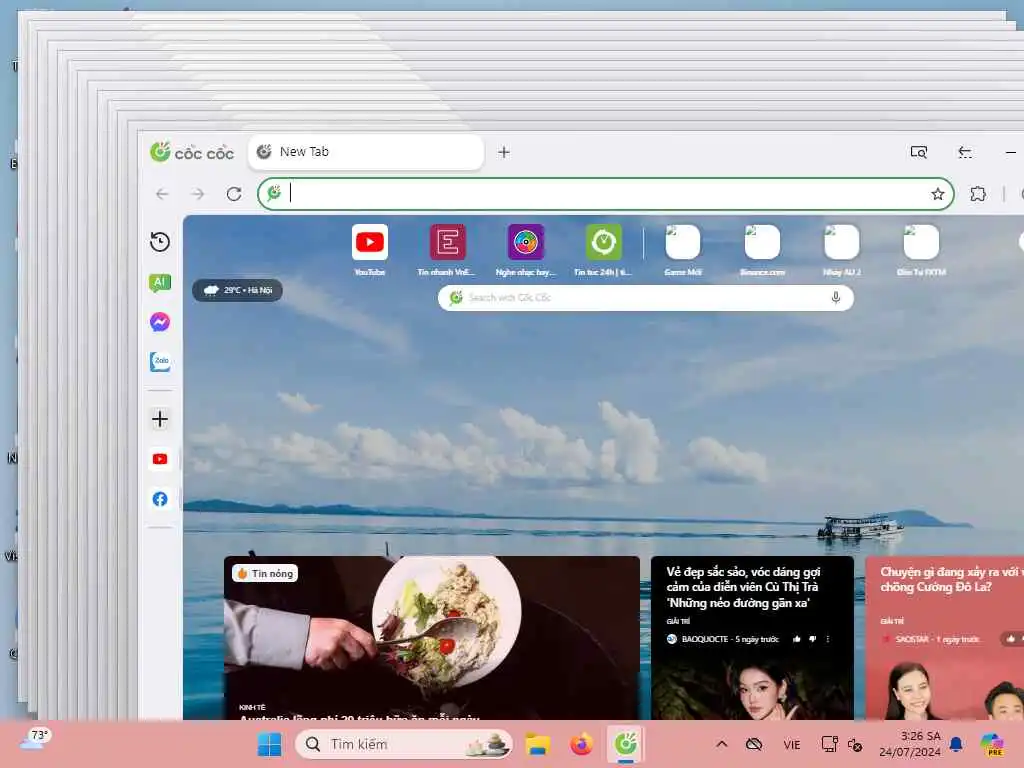Go back to previous page
The width and height of the screenshot is (1024, 768).
162,194
